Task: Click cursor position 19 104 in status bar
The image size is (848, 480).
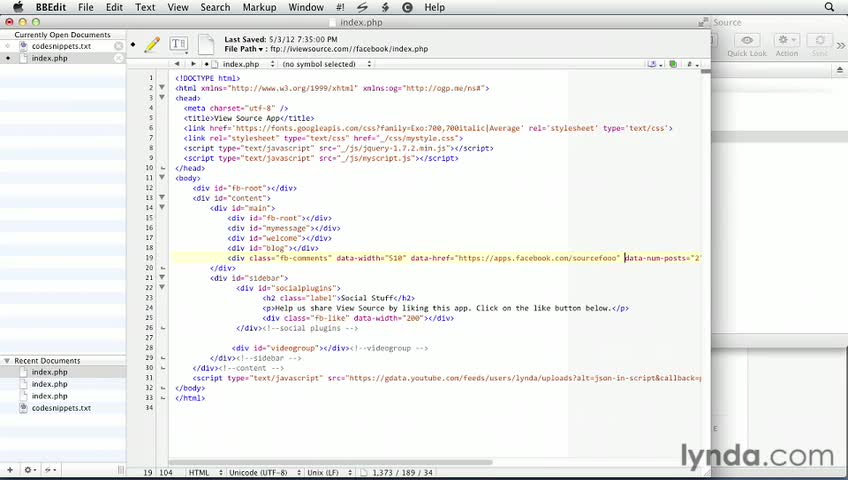Action: click(158, 472)
